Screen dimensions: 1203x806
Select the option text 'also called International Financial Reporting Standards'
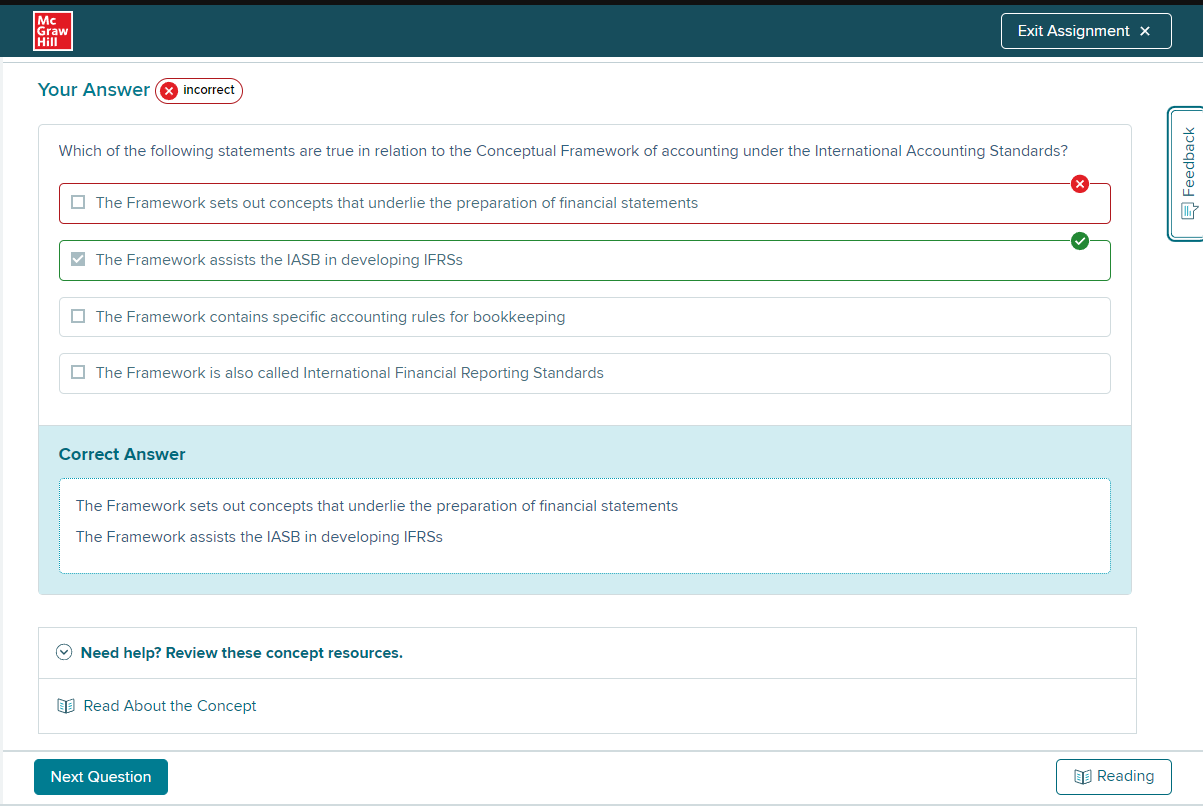coord(350,373)
